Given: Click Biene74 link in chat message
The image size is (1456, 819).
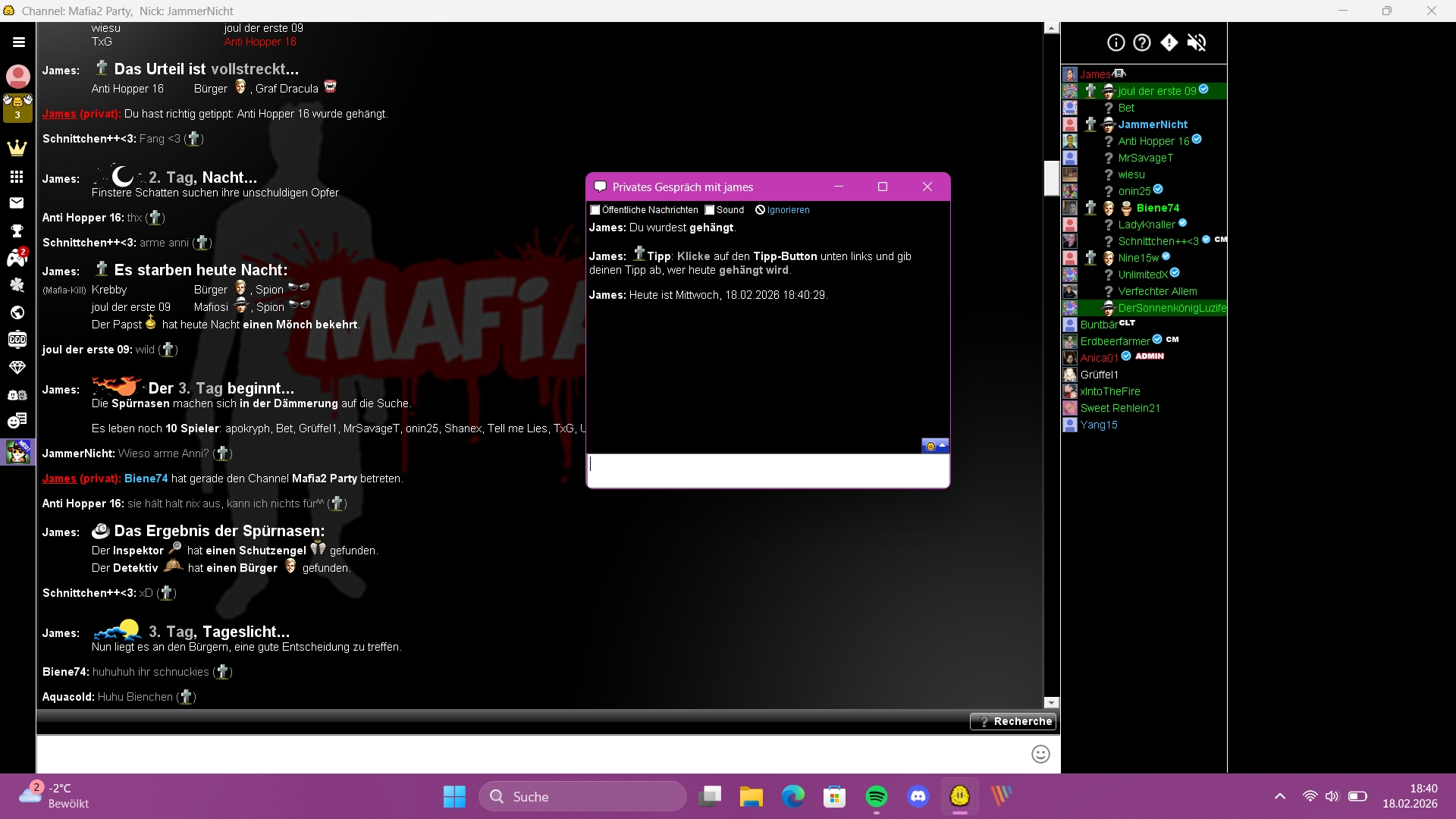Looking at the screenshot, I should (x=146, y=479).
